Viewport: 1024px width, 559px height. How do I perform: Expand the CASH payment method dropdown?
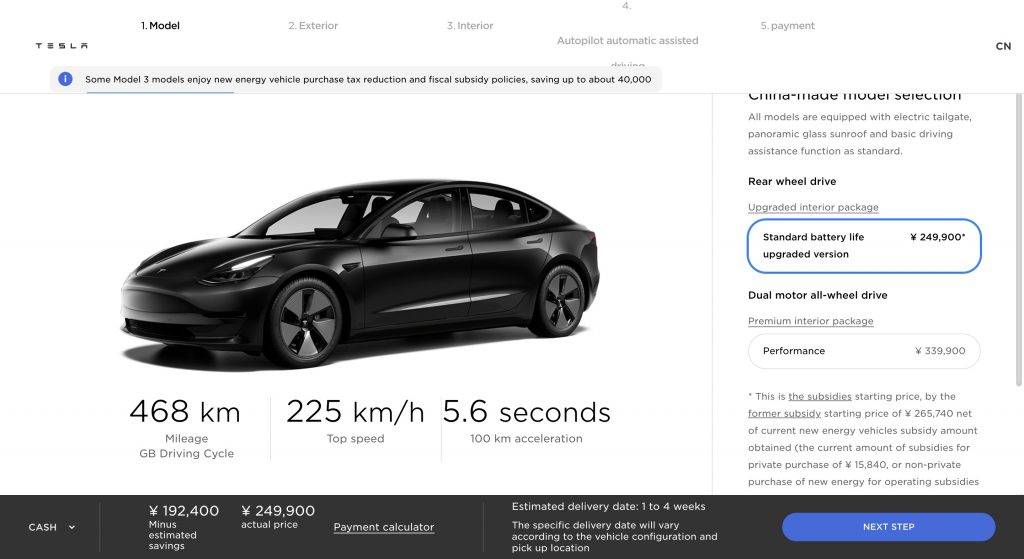(x=52, y=527)
